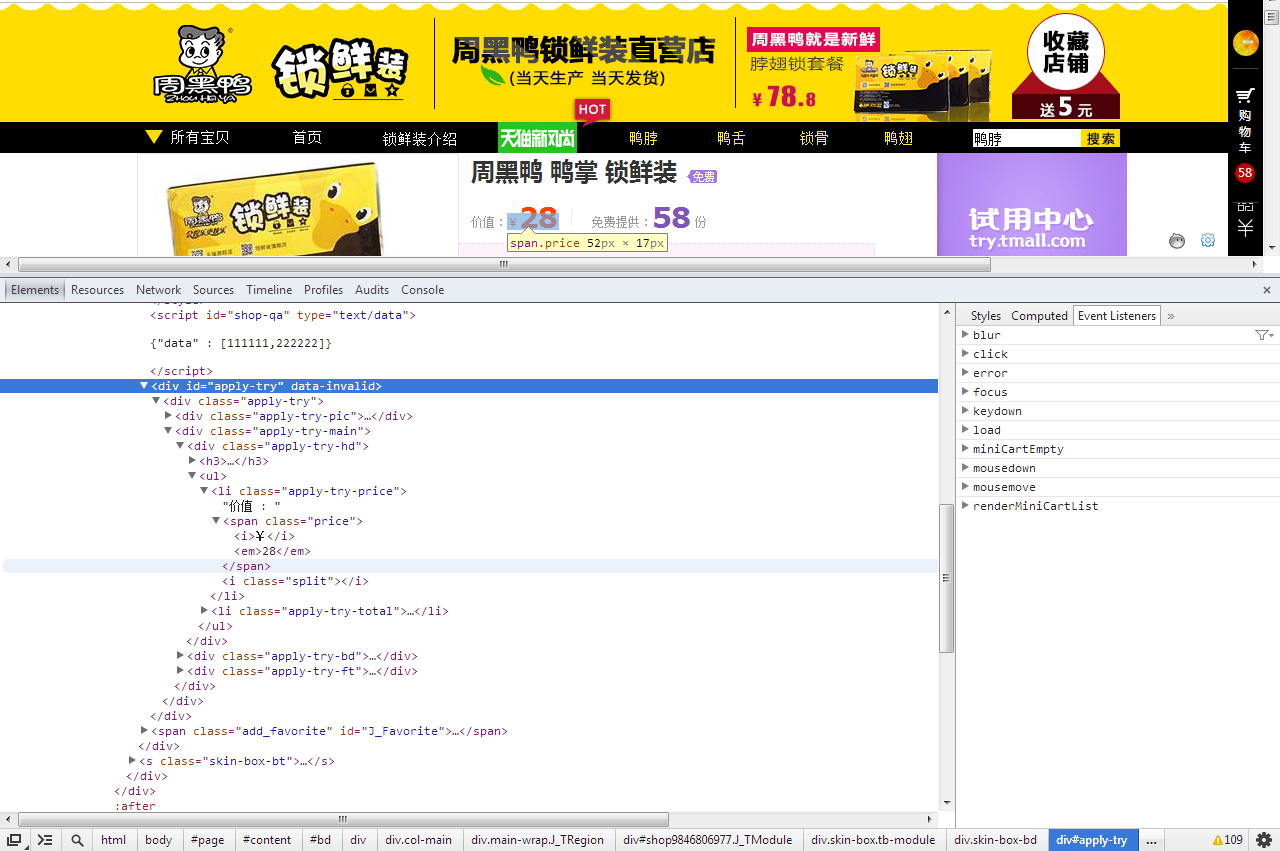Click 锁鲜装介绍 navigation link
The image size is (1280, 851).
tap(420, 139)
